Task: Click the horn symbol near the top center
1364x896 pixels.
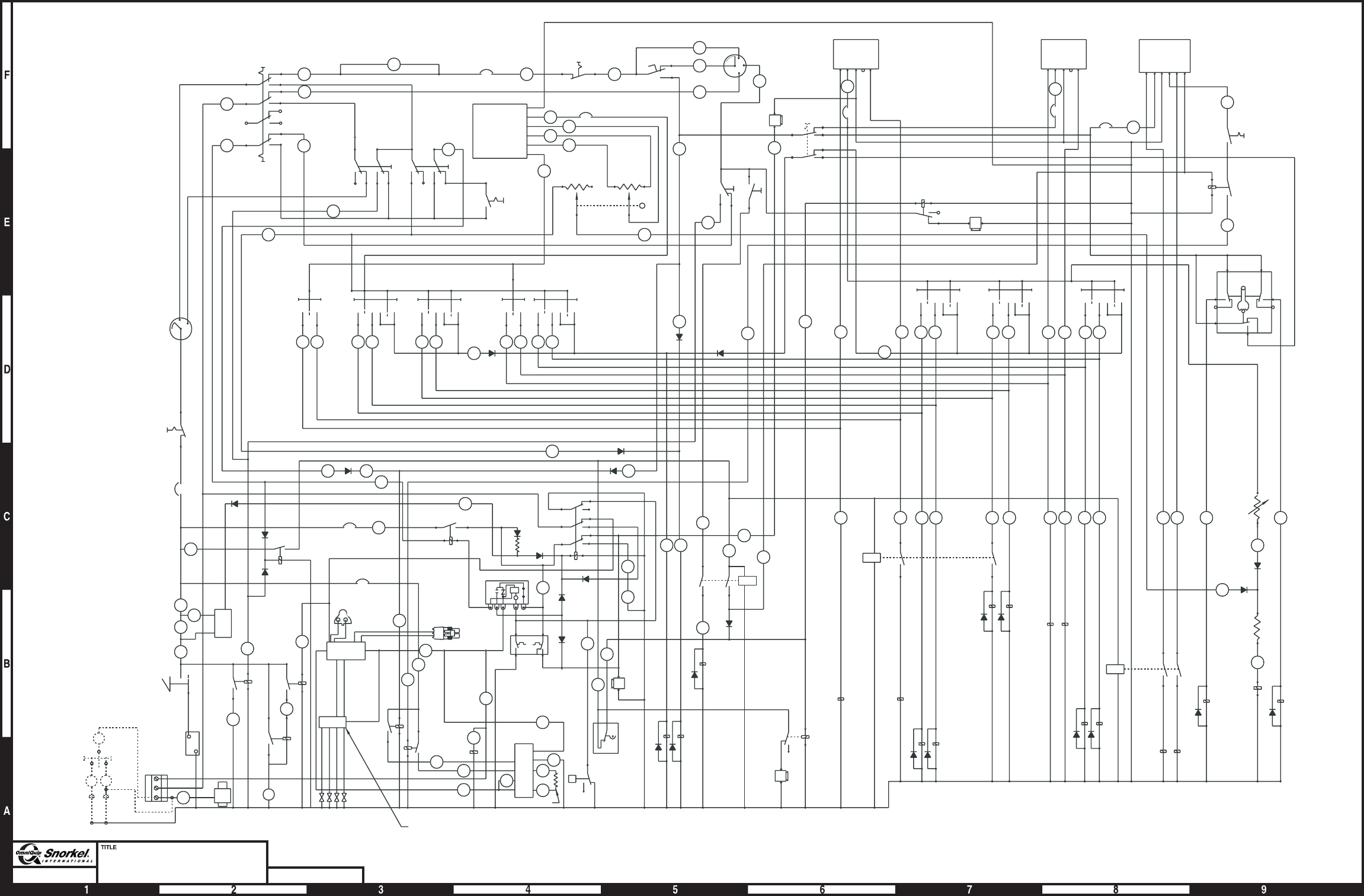Action: click(776, 120)
